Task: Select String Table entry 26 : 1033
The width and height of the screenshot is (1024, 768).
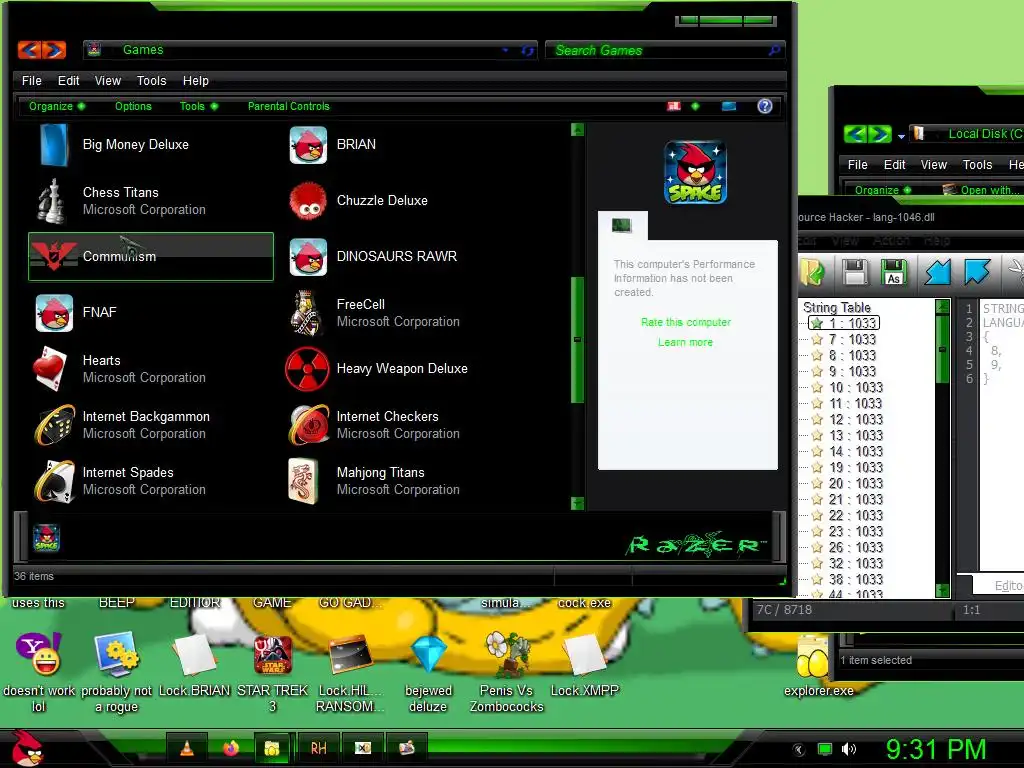Action: [x=855, y=547]
